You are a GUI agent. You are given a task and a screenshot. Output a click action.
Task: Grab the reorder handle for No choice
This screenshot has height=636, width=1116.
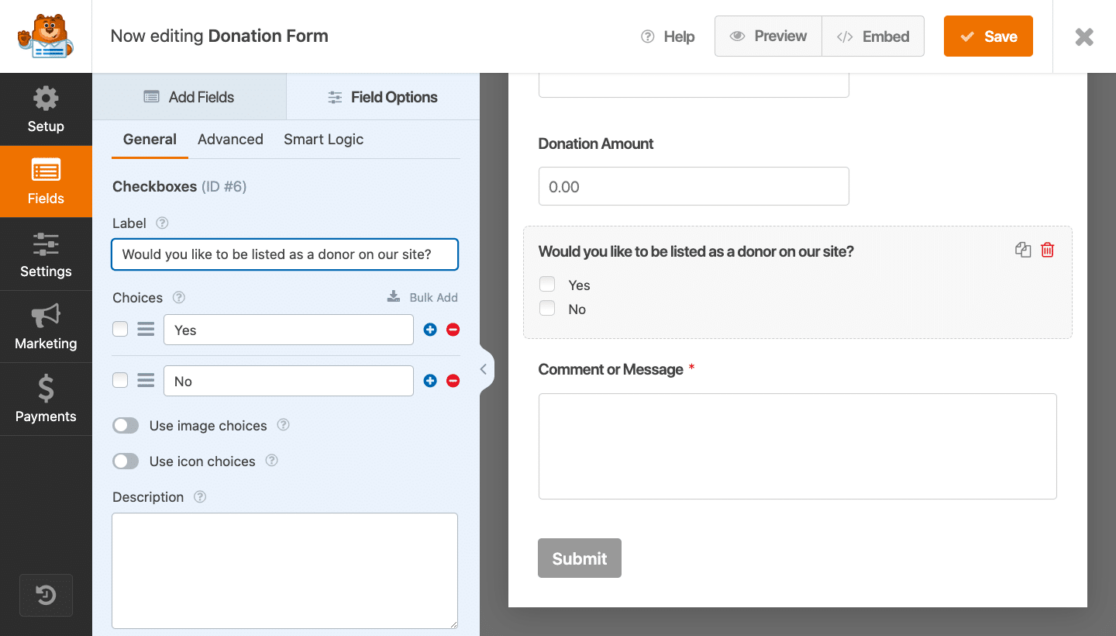146,381
